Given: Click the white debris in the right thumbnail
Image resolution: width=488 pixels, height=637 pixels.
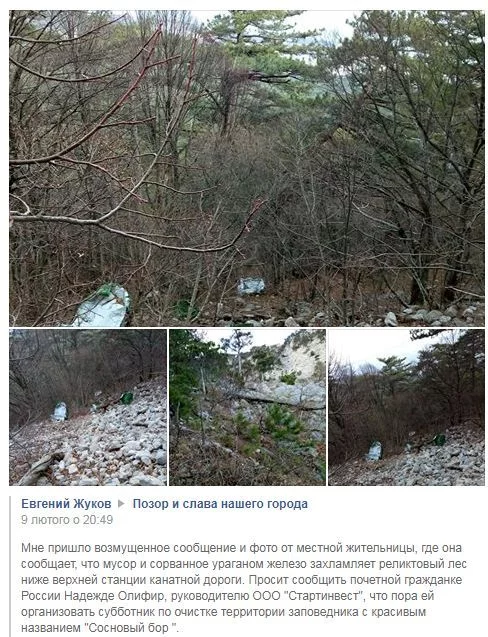Looking at the screenshot, I should 374,451.
